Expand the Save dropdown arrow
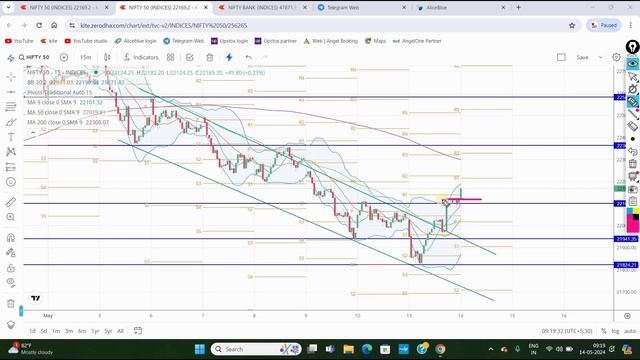 [600, 57]
